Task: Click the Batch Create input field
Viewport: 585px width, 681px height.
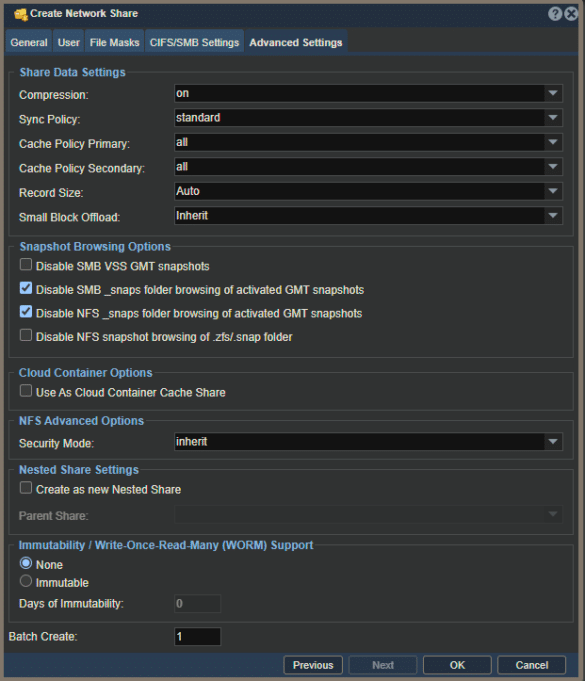Action: [x=197, y=637]
